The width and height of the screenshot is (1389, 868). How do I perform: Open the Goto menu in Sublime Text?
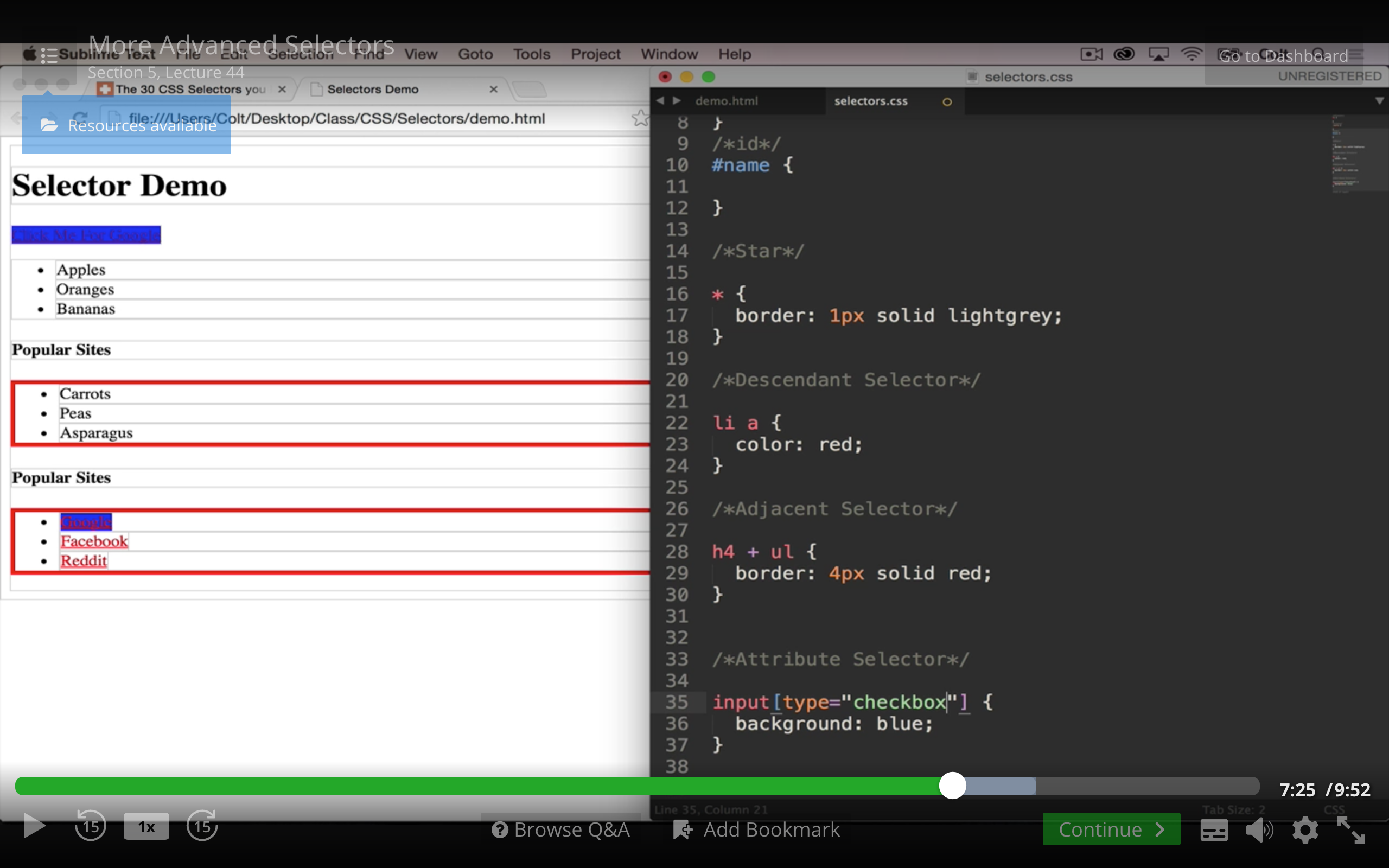(x=475, y=54)
